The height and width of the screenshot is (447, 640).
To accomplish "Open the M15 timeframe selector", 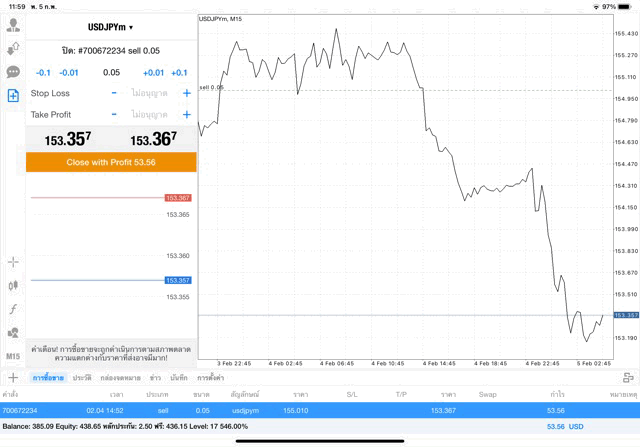I will [x=13, y=356].
